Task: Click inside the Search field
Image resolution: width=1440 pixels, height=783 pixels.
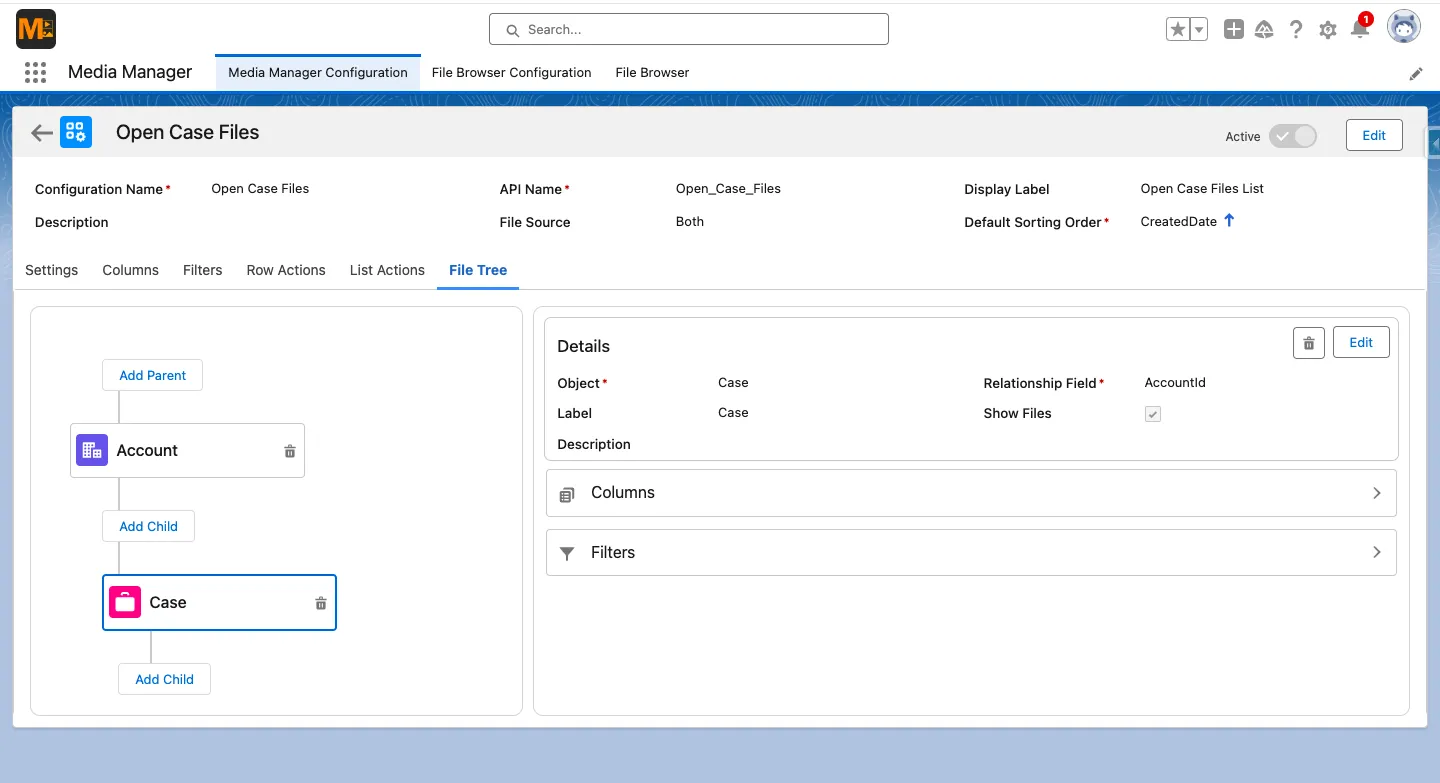Action: [688, 29]
